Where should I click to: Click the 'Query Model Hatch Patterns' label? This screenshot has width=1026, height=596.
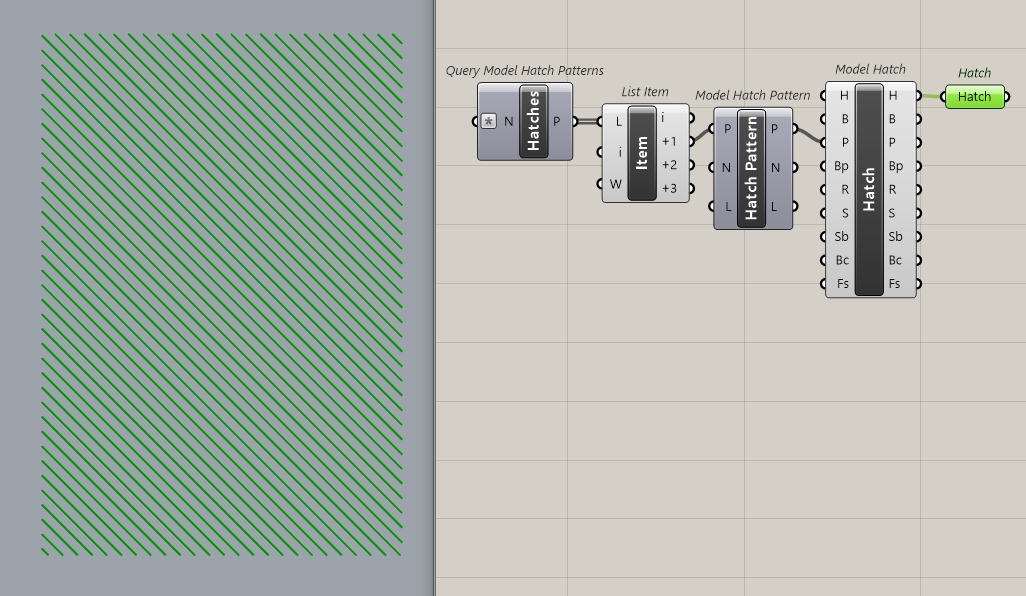click(524, 71)
